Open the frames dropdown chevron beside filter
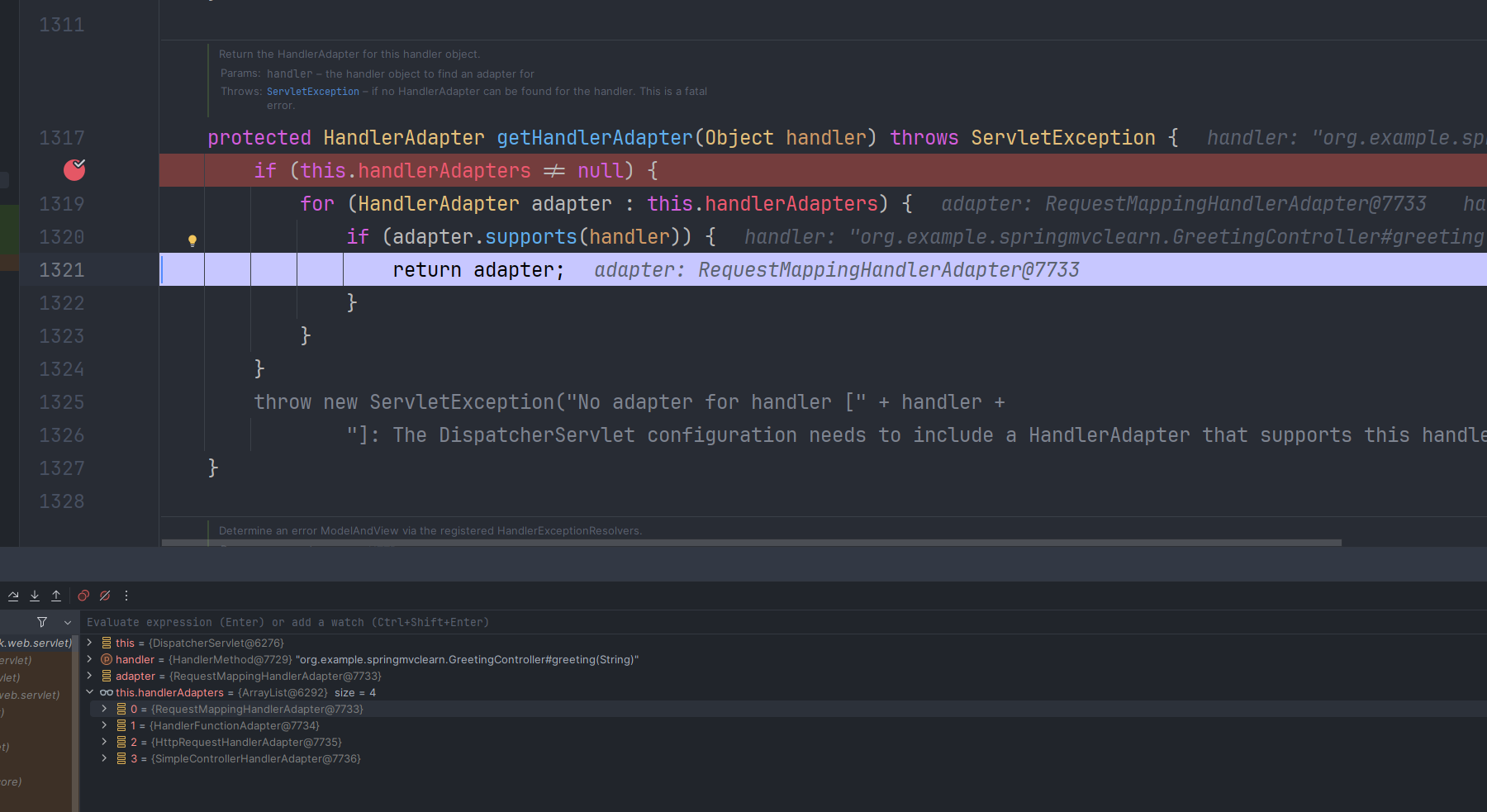Image resolution: width=1487 pixels, height=812 pixels. tap(68, 622)
